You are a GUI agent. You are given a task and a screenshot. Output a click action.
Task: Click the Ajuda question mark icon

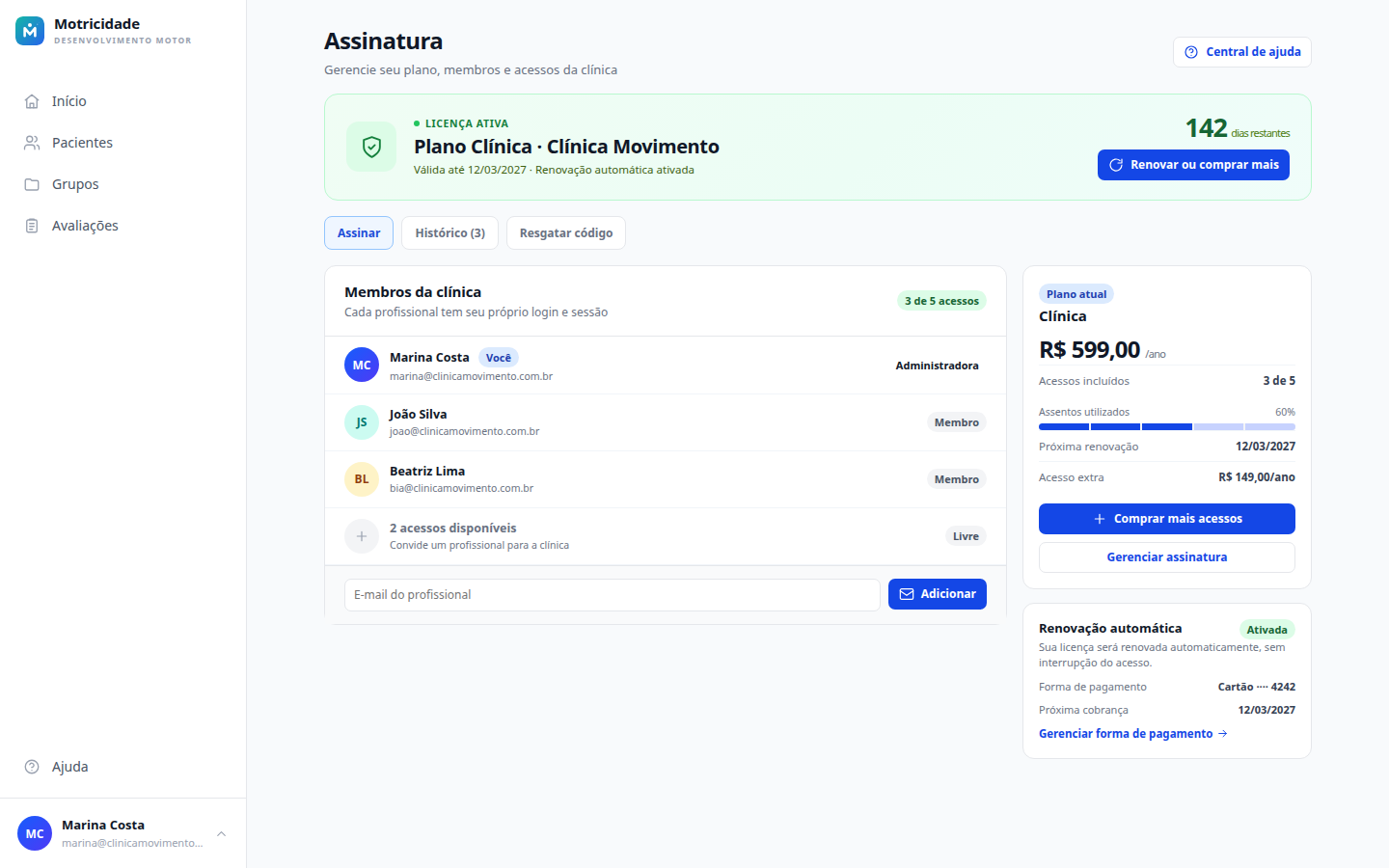(32, 767)
